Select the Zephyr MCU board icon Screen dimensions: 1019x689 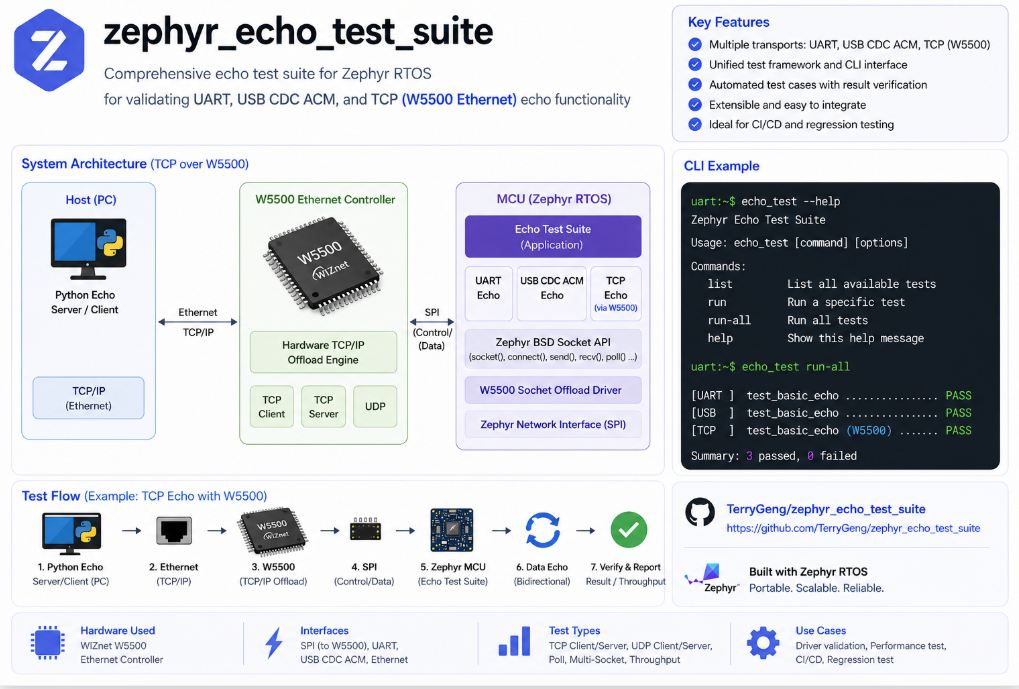pos(452,530)
